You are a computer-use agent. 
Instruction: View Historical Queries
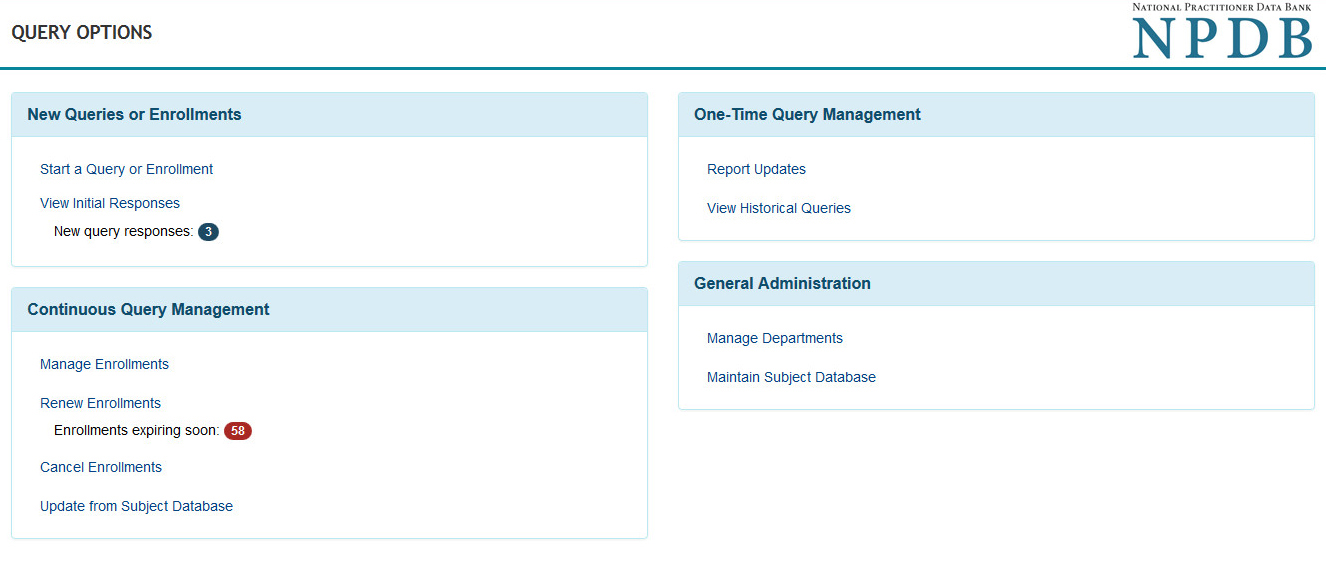point(779,208)
